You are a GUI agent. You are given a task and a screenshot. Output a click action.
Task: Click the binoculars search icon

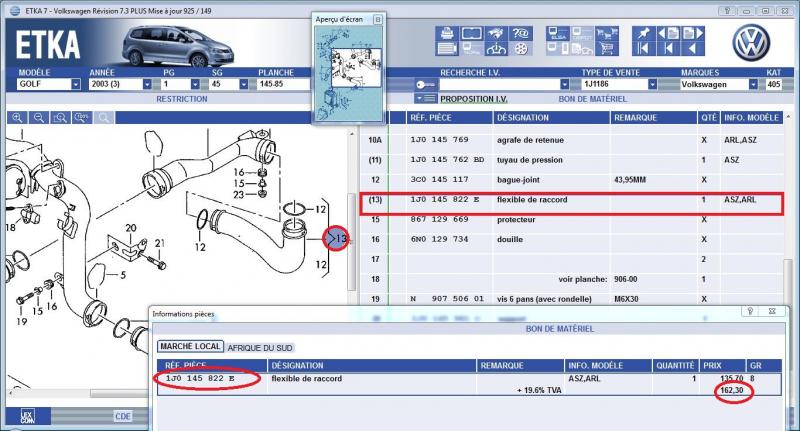pyautogui.click(x=496, y=34)
